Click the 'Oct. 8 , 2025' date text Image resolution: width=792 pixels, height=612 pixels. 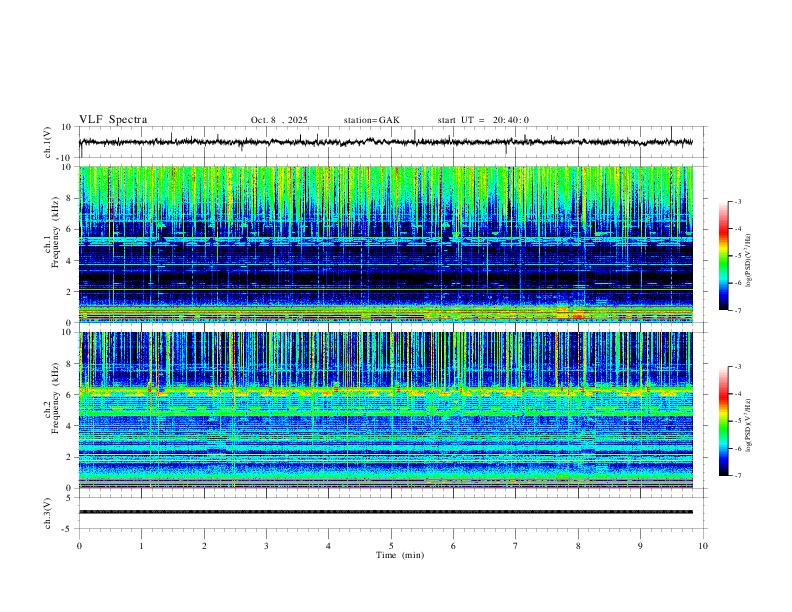(279, 120)
